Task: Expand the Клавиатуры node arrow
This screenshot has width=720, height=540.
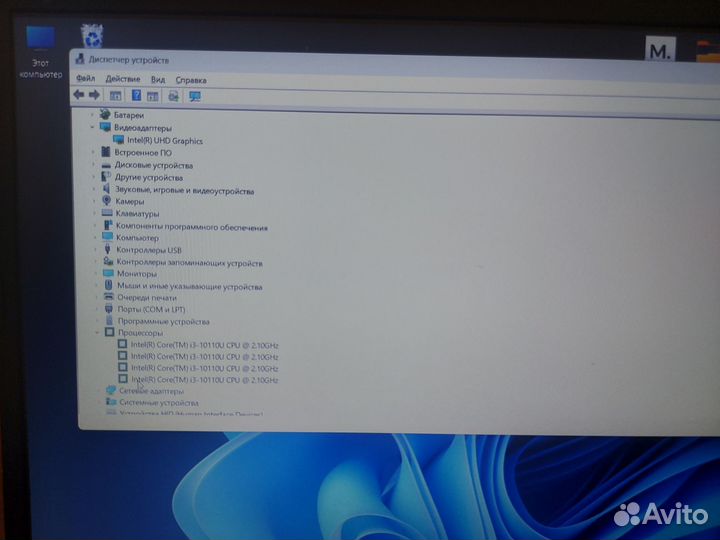Action: (95, 213)
